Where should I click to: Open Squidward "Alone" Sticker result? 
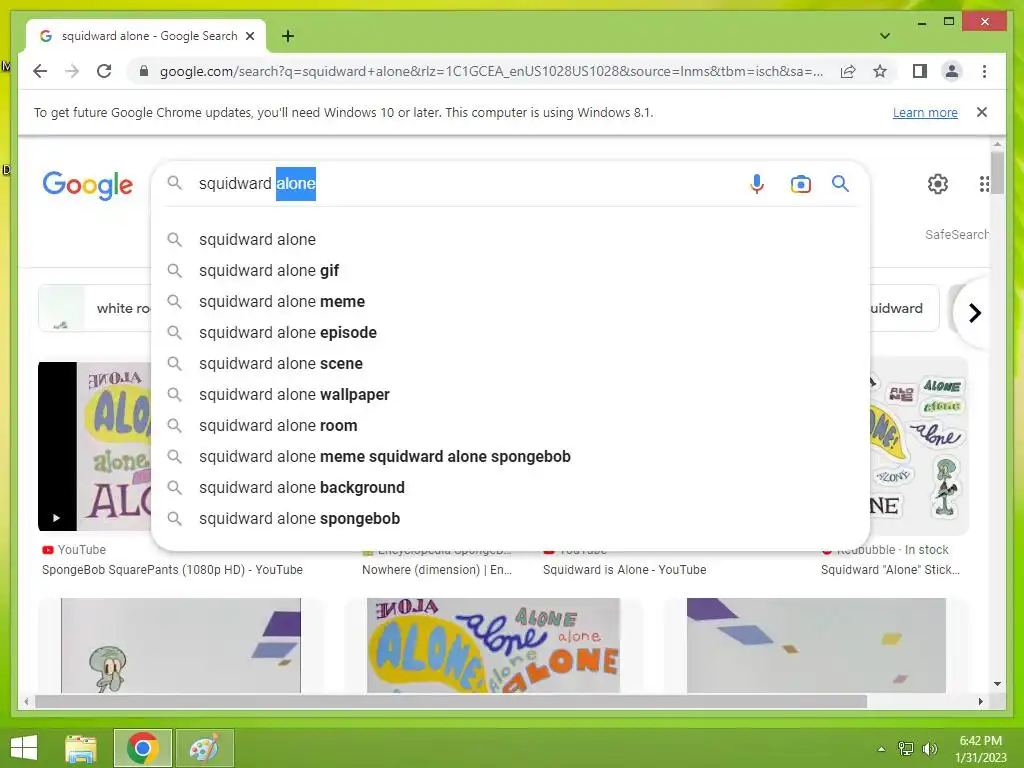(890, 569)
